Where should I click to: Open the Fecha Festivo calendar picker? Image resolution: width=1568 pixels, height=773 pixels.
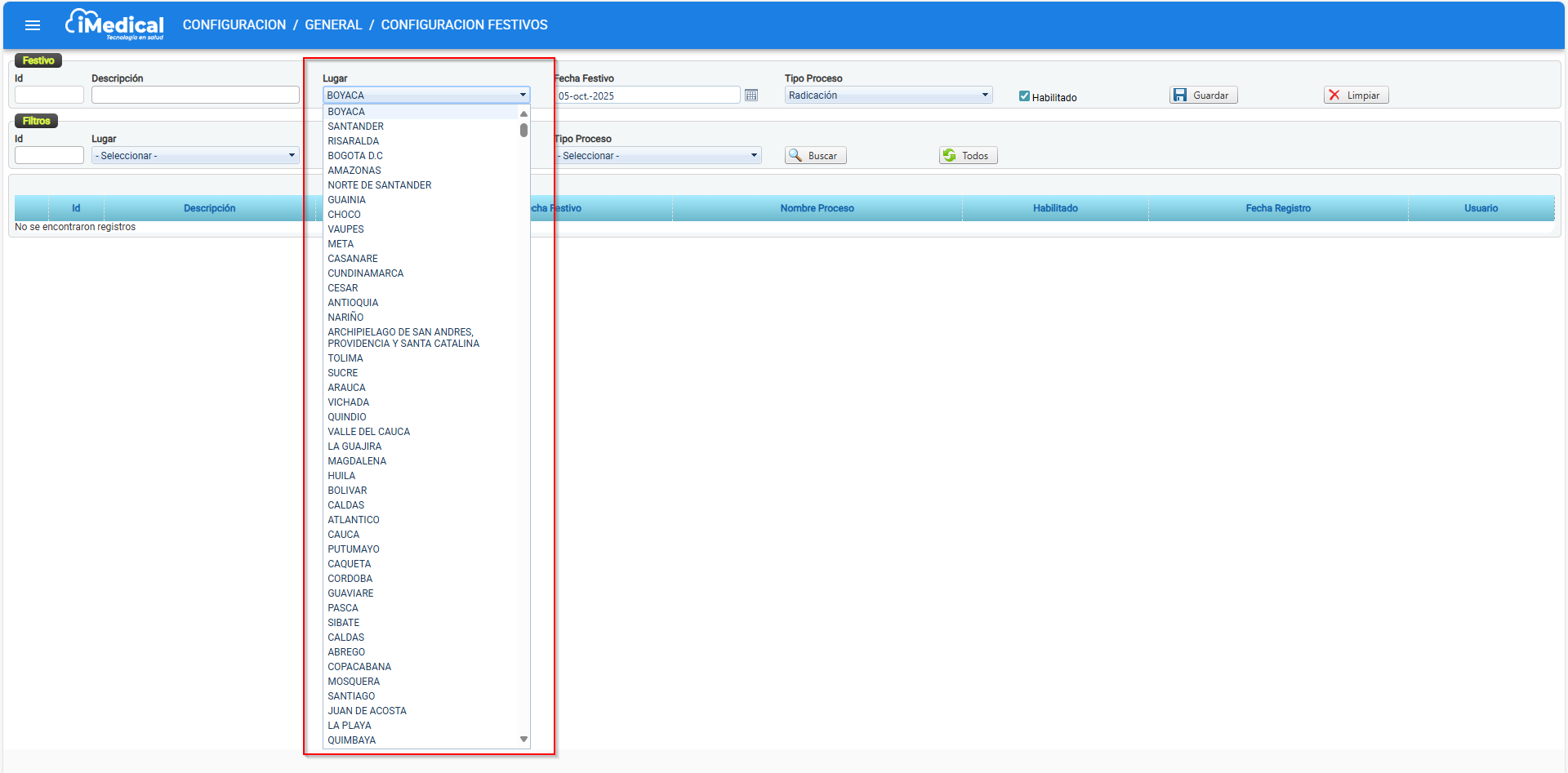751,96
